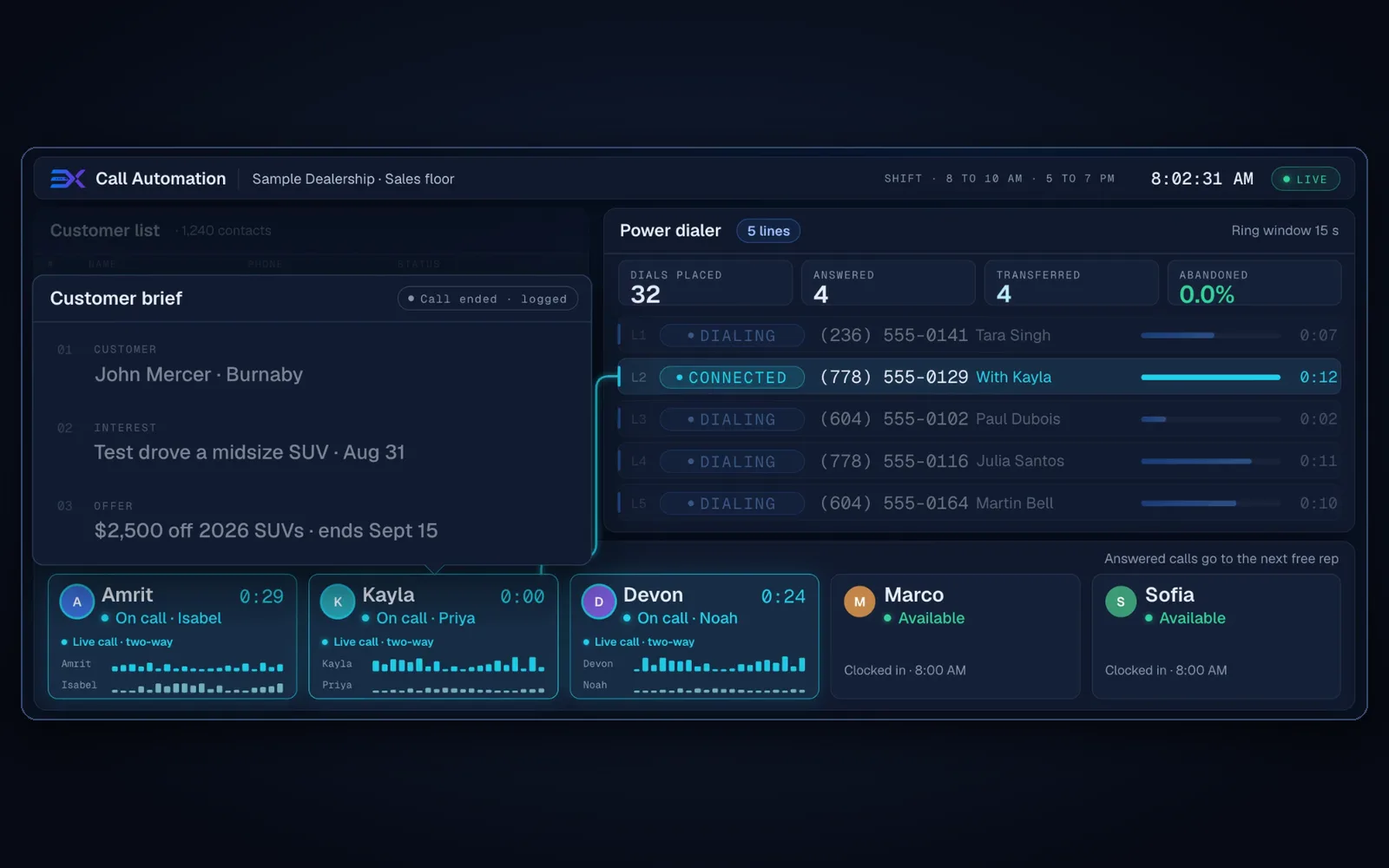
Task: Select Sofia's avatar icon
Action: 1121,602
